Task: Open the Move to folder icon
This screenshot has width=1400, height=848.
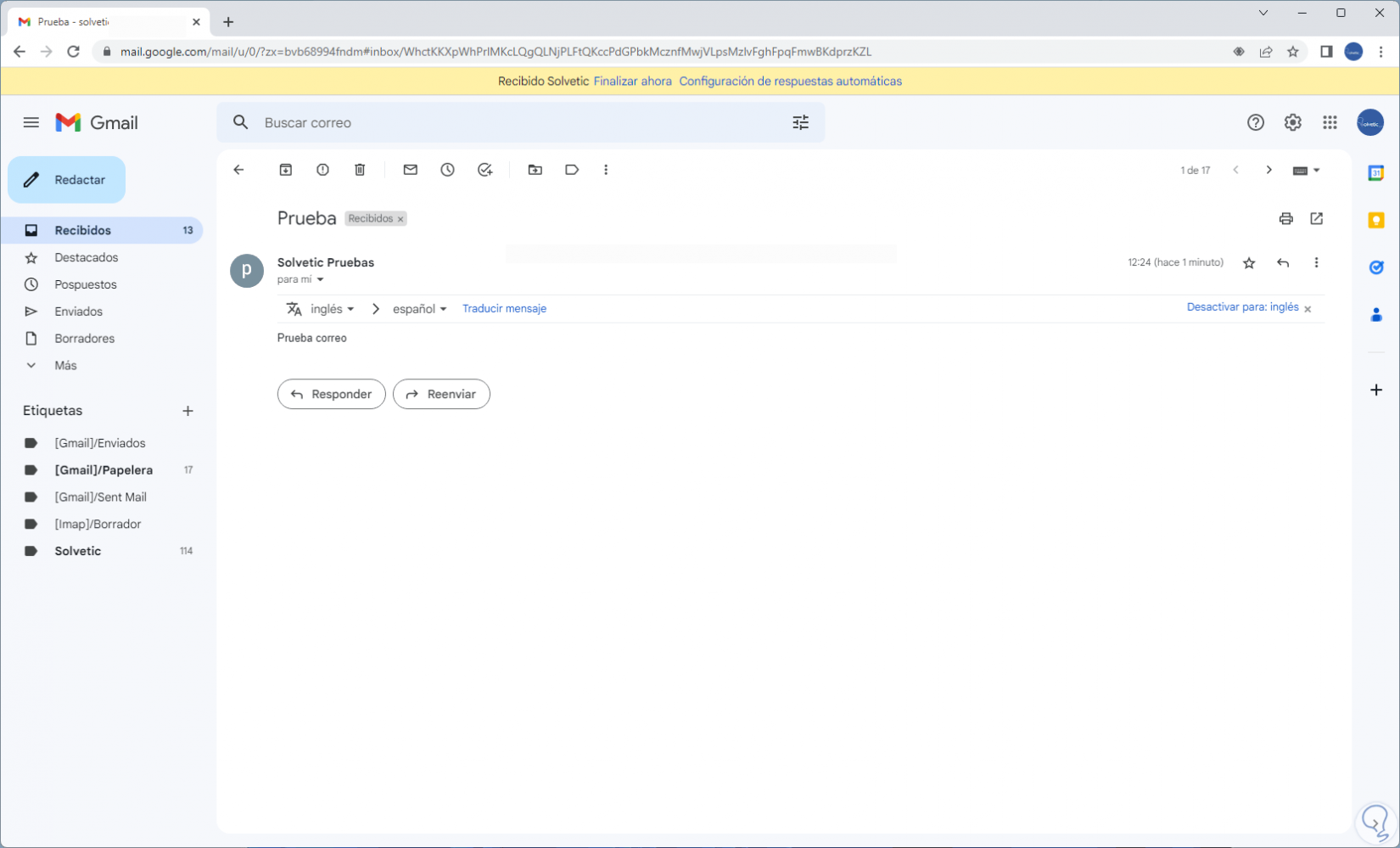Action: 535,170
